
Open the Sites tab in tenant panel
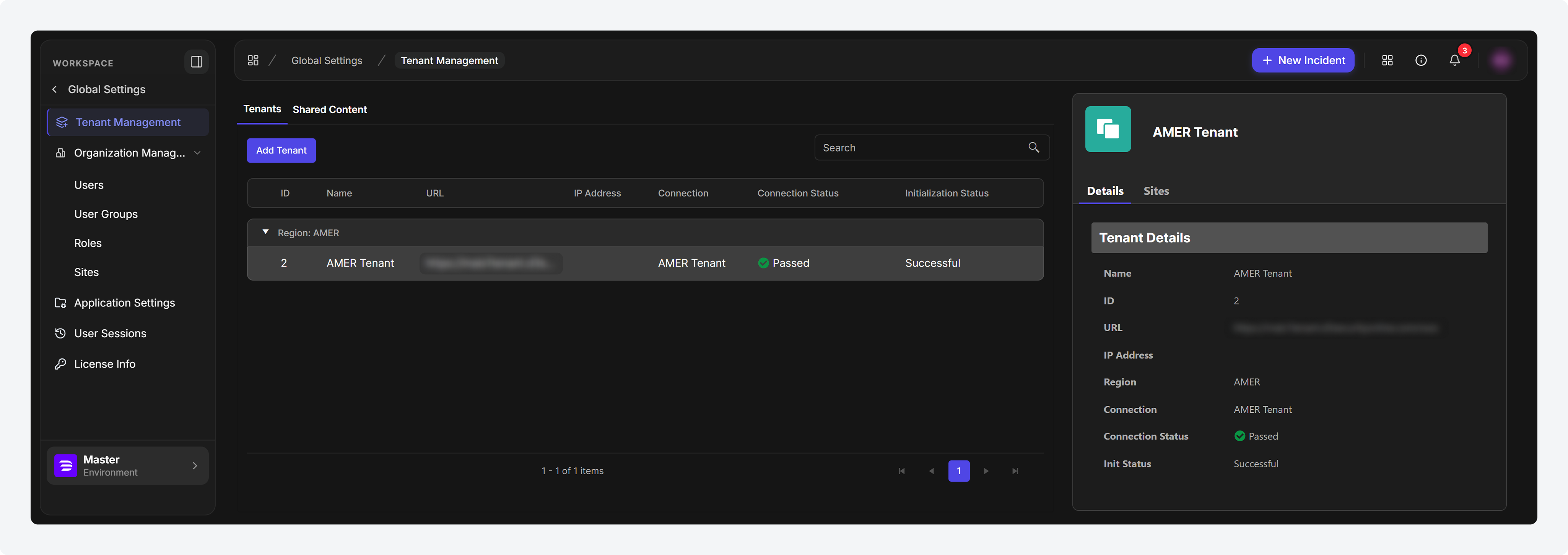pyautogui.click(x=1156, y=191)
